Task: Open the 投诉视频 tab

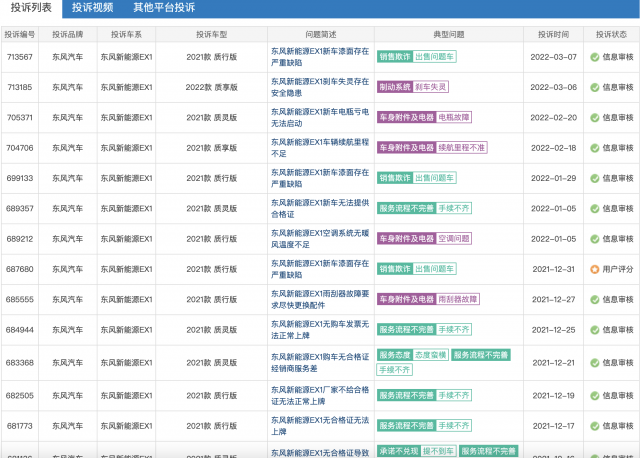Action: 93,8
